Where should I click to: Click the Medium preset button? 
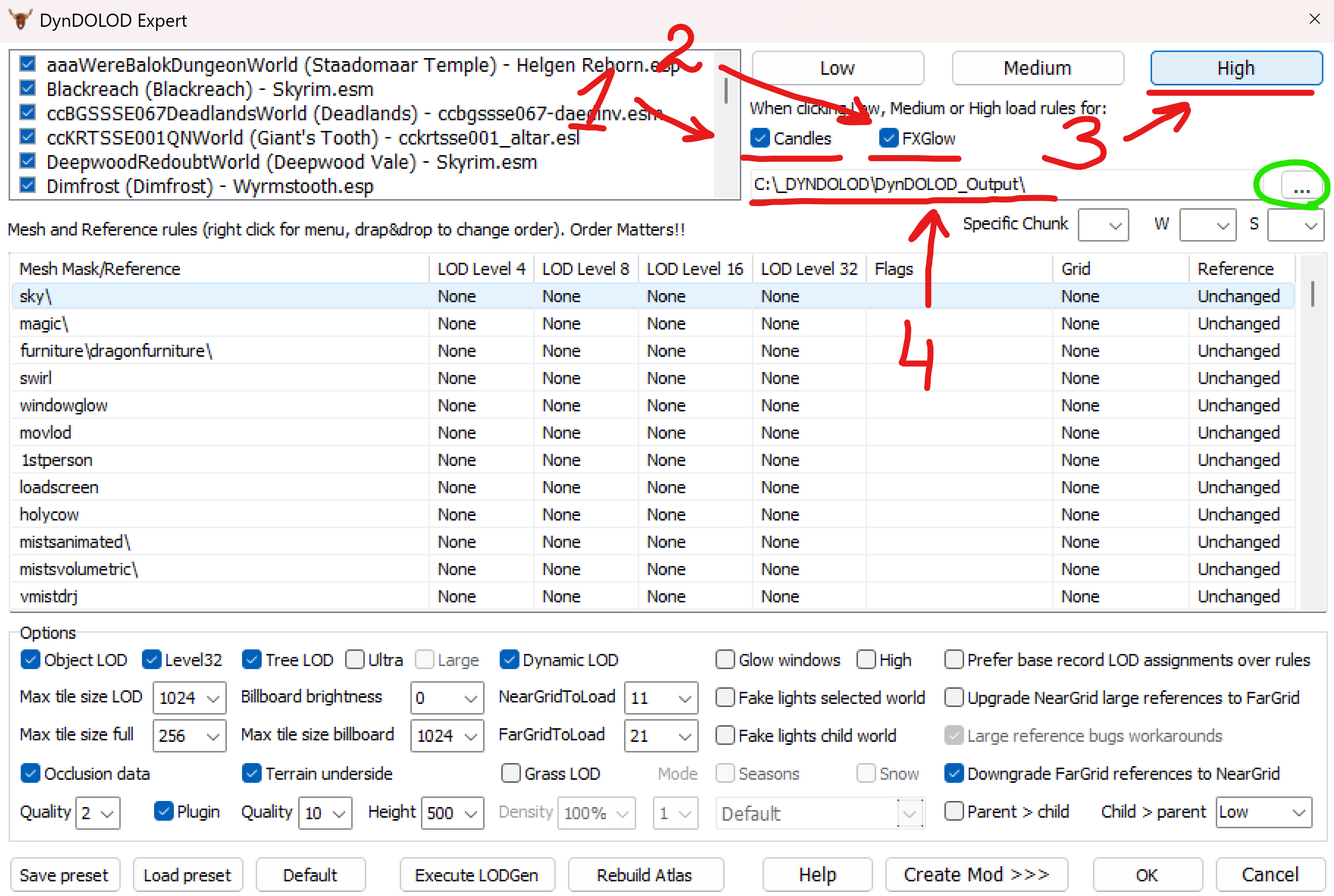click(1037, 68)
